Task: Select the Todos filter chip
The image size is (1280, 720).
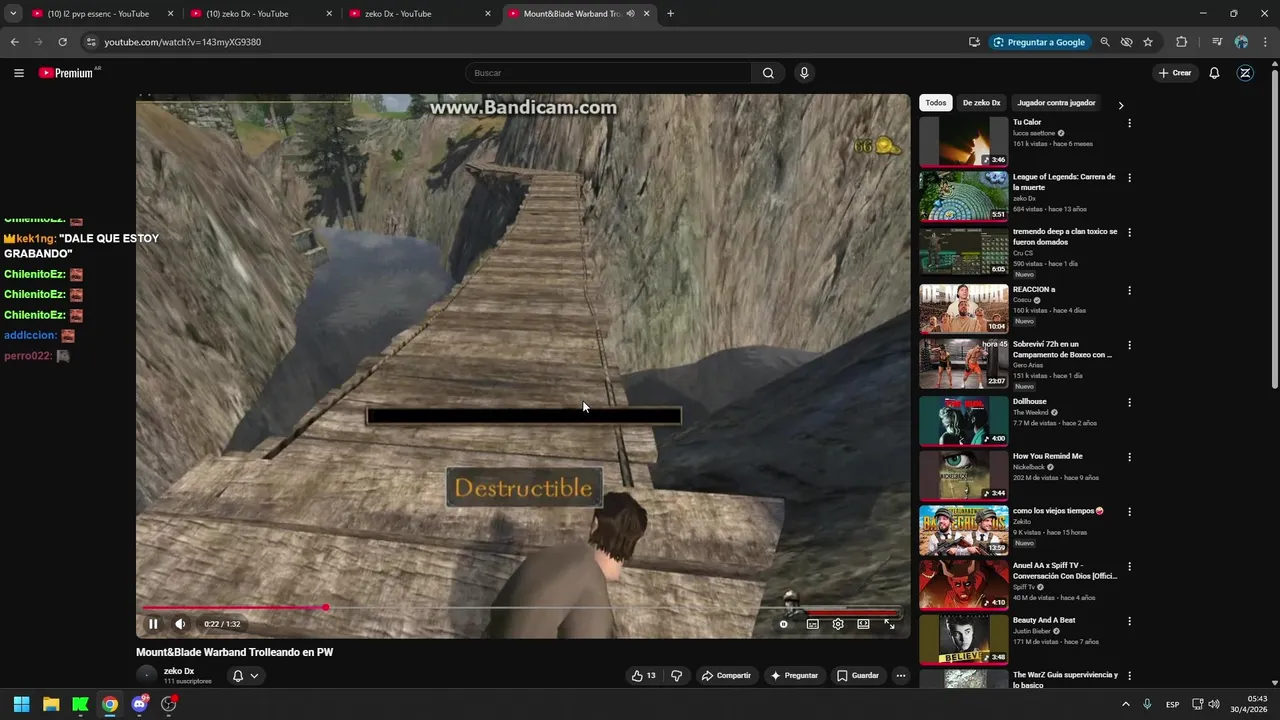Action: click(935, 103)
